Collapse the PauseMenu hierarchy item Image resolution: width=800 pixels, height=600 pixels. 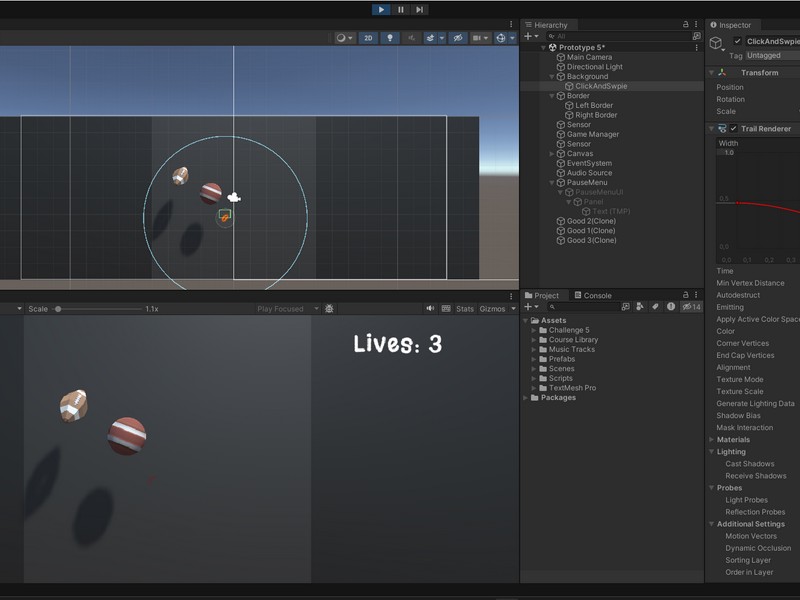552,183
